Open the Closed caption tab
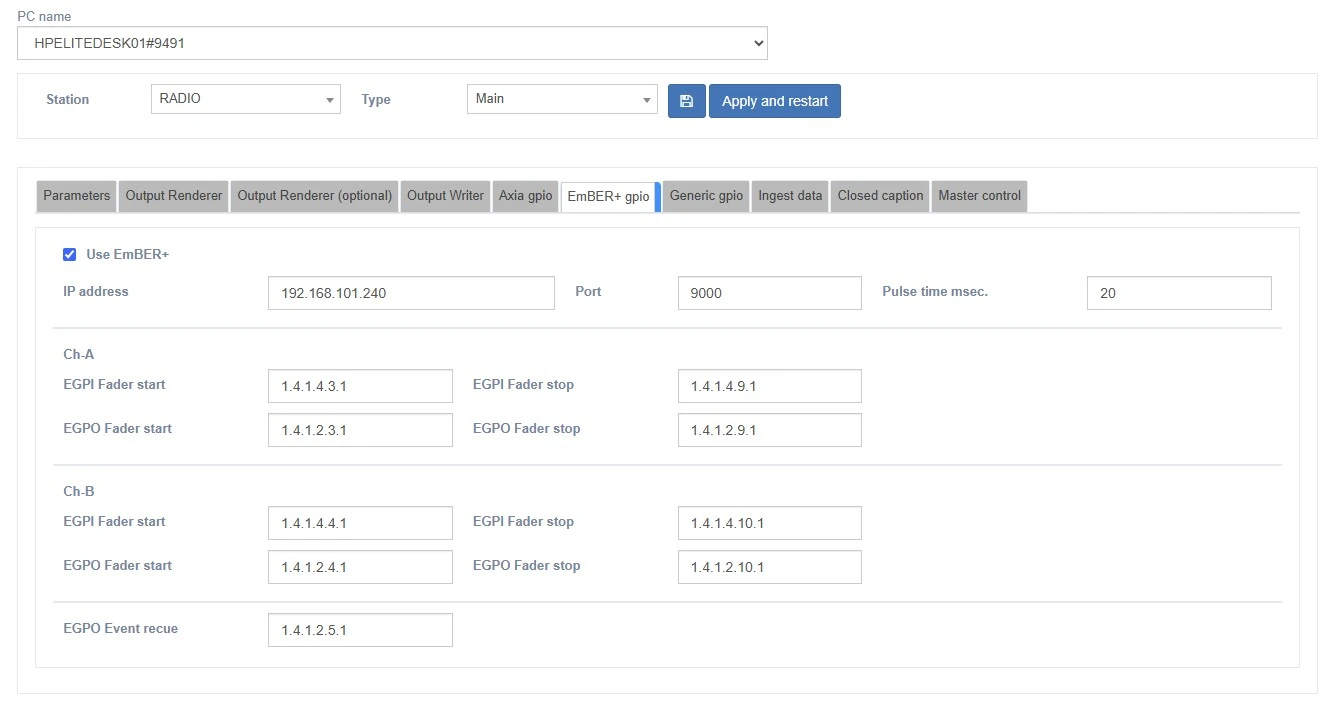Viewport: 1334px width, 711px height. tap(880, 196)
